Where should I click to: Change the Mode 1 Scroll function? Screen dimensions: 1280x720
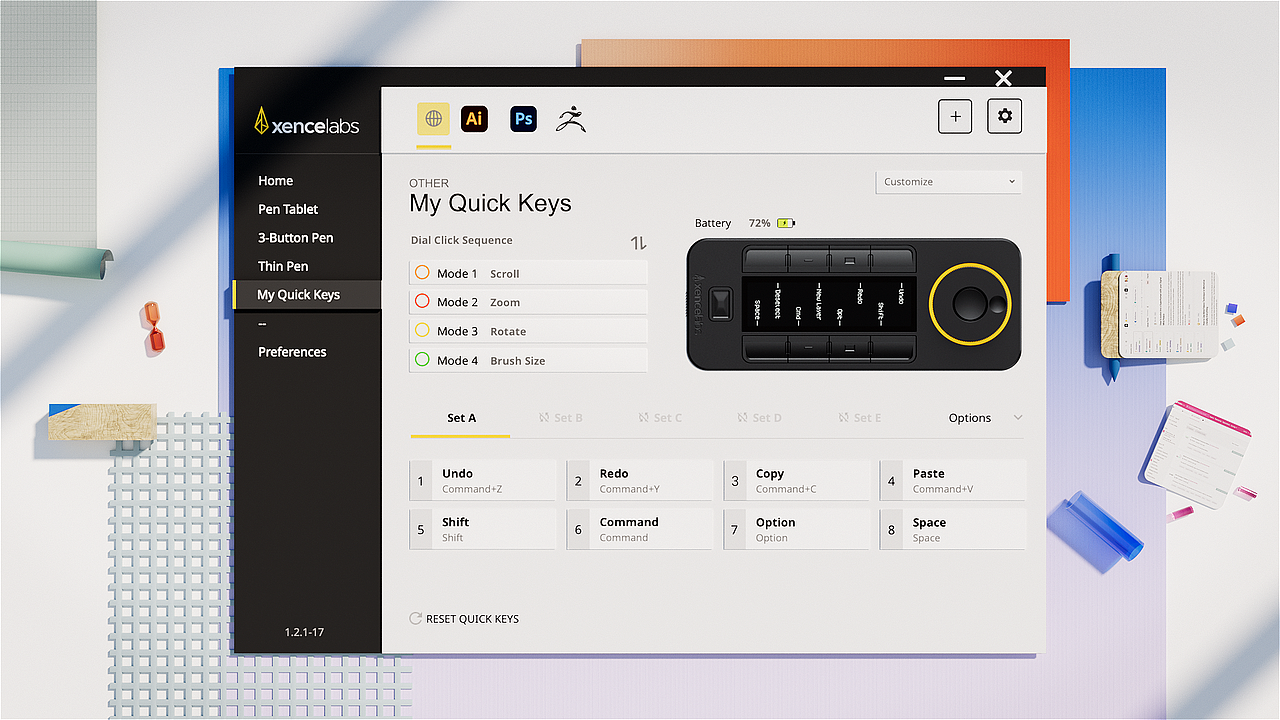click(528, 273)
